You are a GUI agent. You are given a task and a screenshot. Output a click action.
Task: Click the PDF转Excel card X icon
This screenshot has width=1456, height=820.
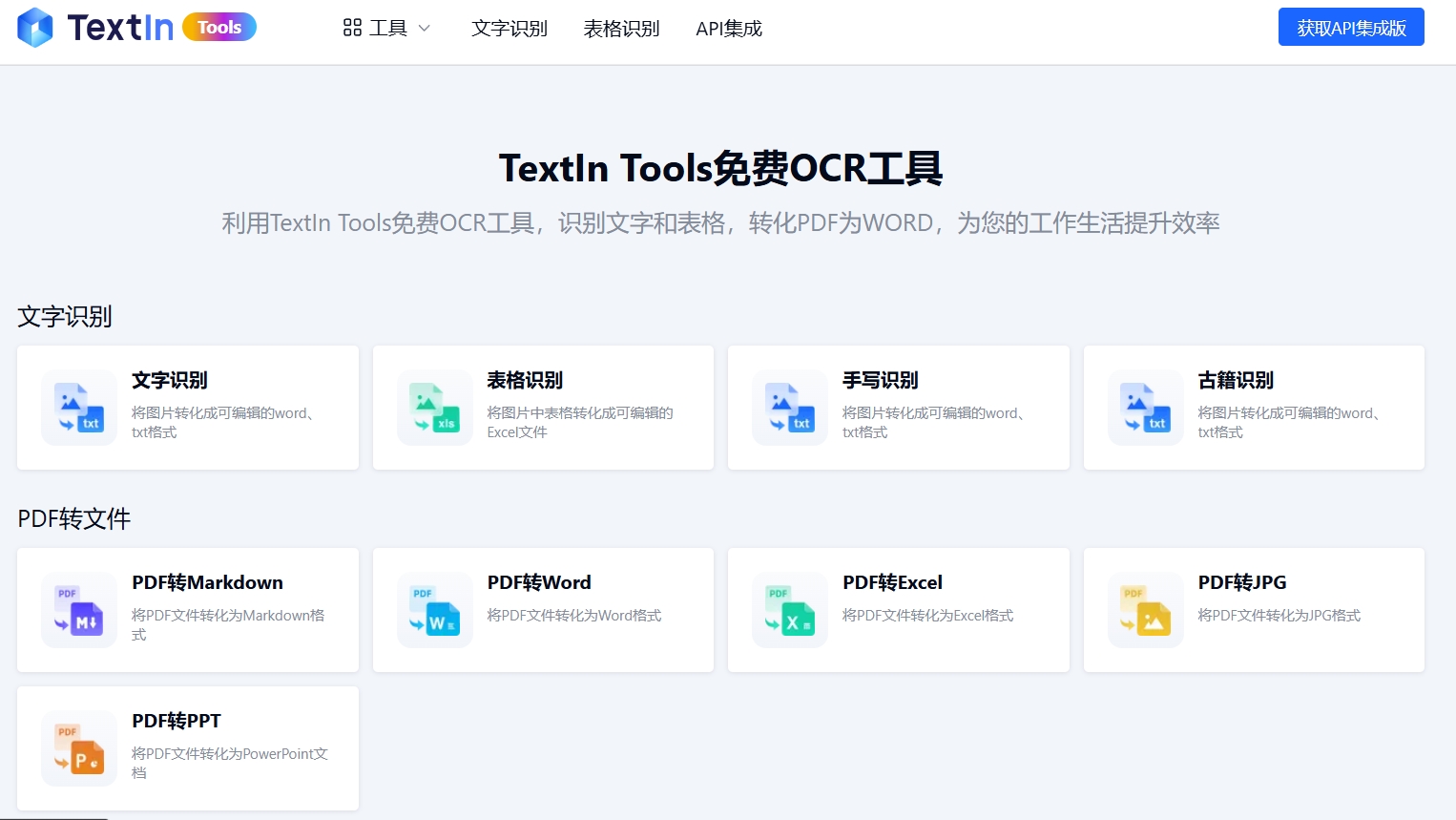pos(790,610)
